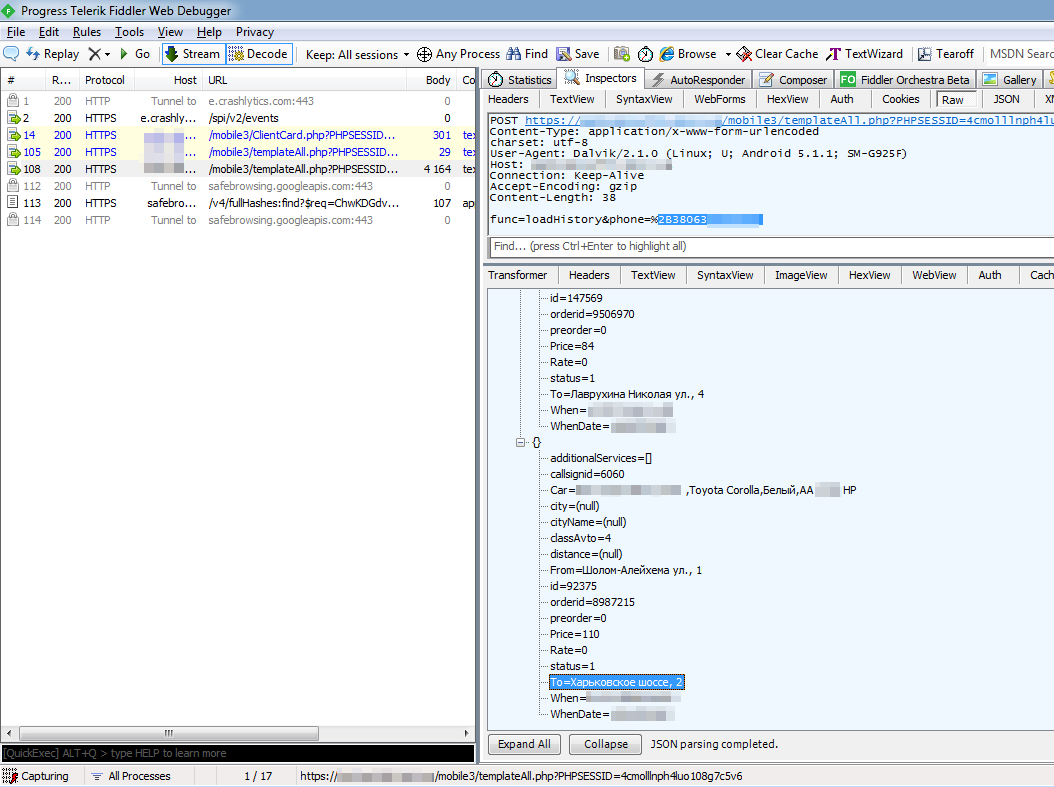Select JSON node orderid=9506970
Image resolution: width=1054 pixels, height=787 pixels.
coord(592,315)
